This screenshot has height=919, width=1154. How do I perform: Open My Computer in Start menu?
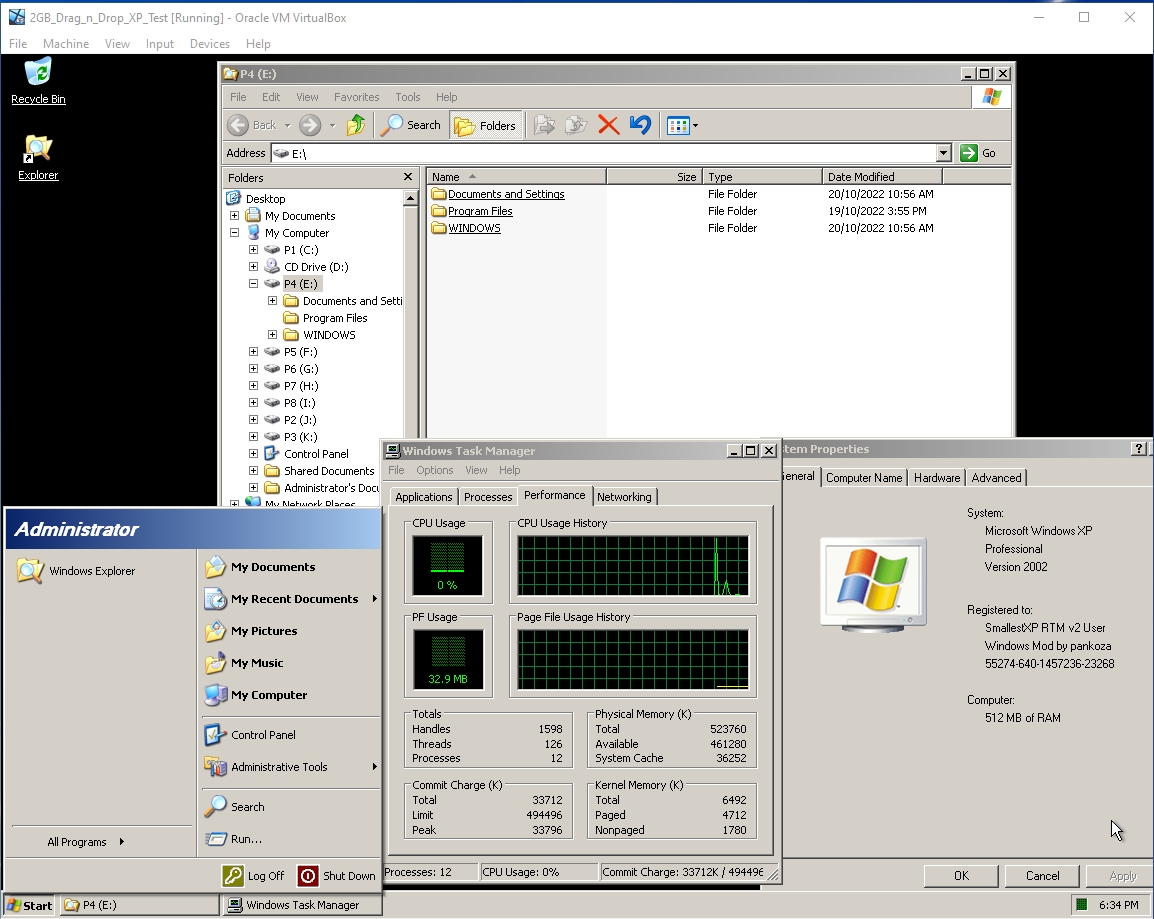click(x=291, y=695)
